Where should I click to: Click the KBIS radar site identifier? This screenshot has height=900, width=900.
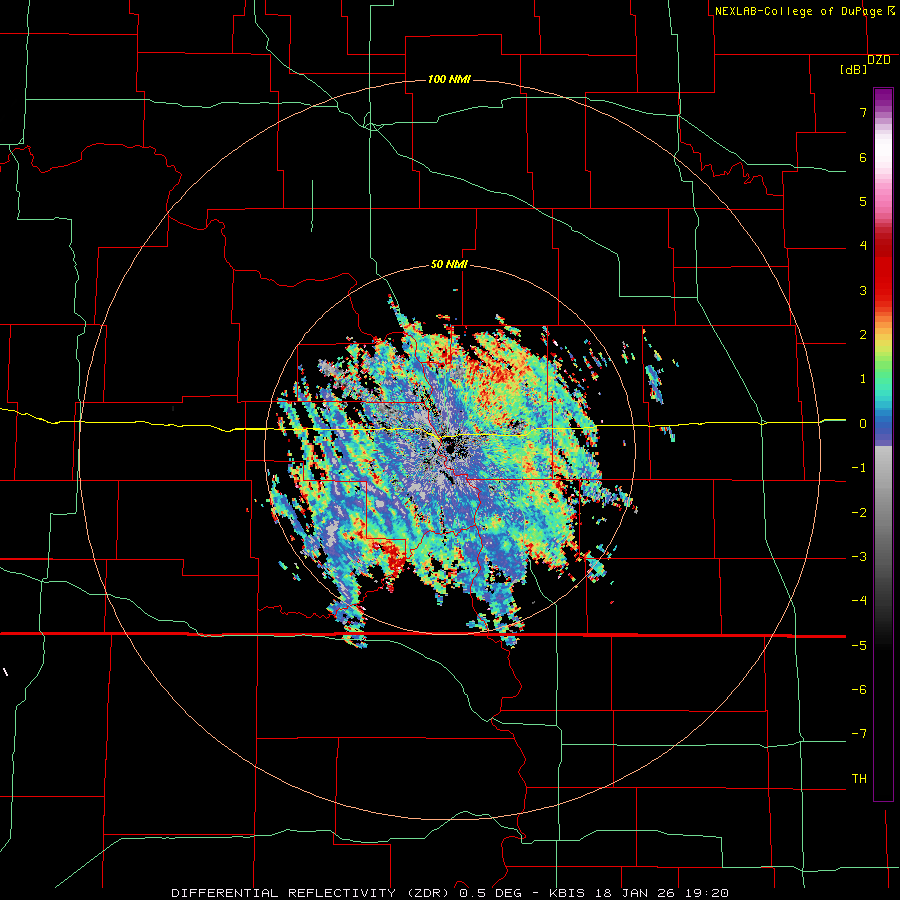coord(567,893)
